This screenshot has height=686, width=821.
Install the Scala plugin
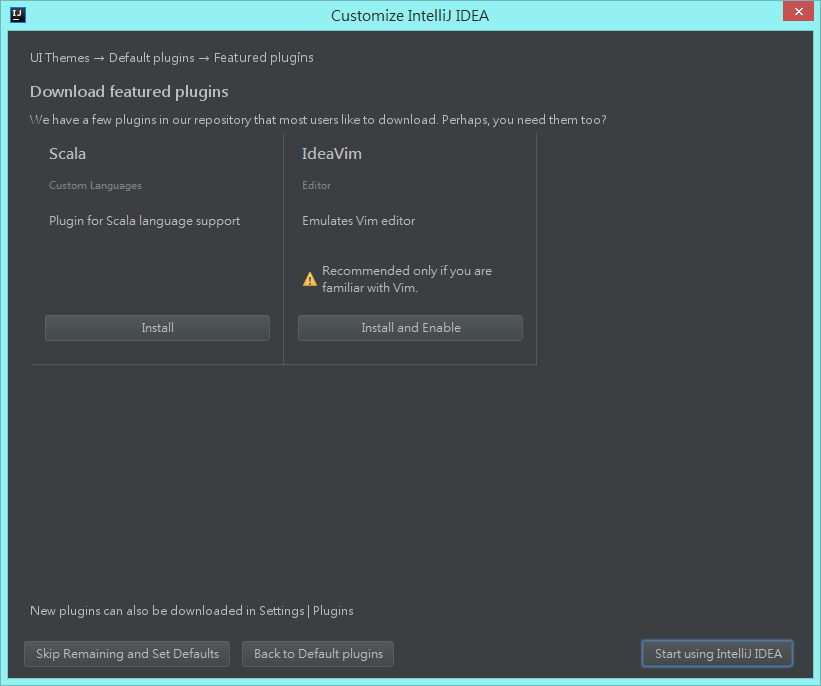coord(157,328)
